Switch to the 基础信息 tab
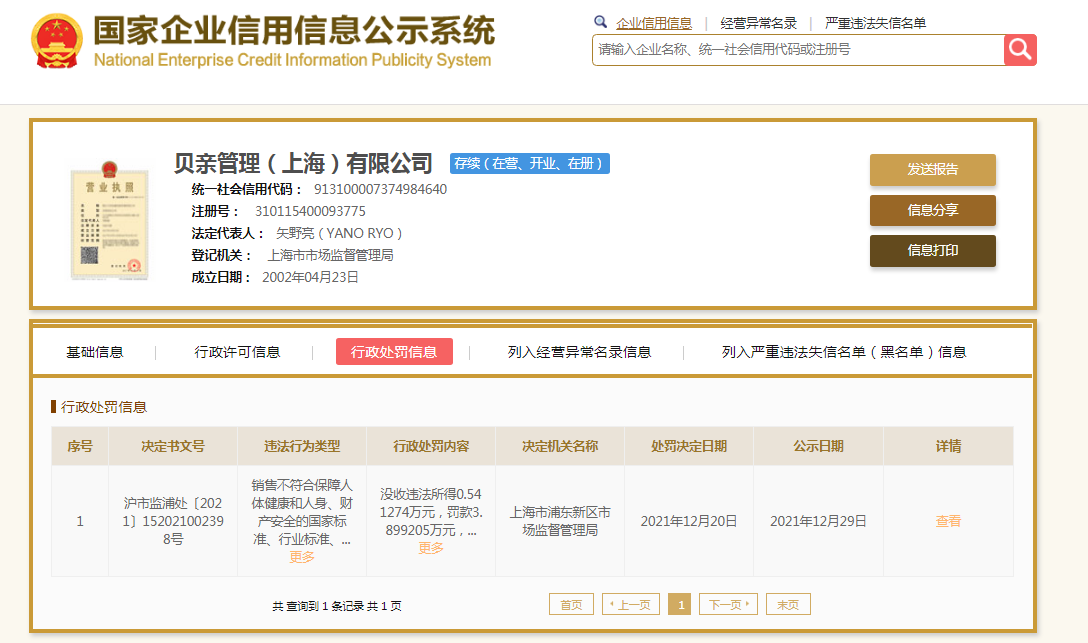The width and height of the screenshot is (1088, 643). [x=95, y=352]
